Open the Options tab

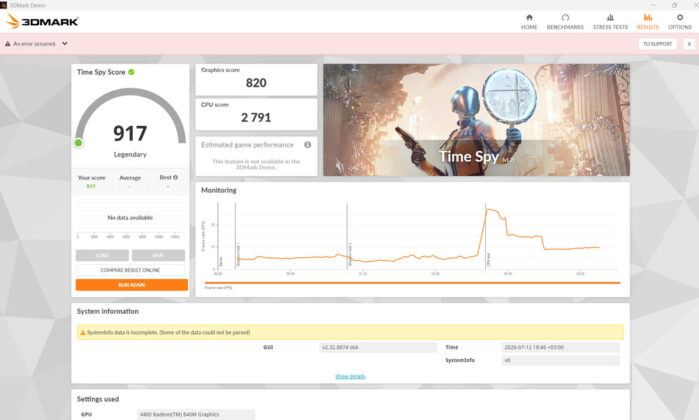[679, 21]
